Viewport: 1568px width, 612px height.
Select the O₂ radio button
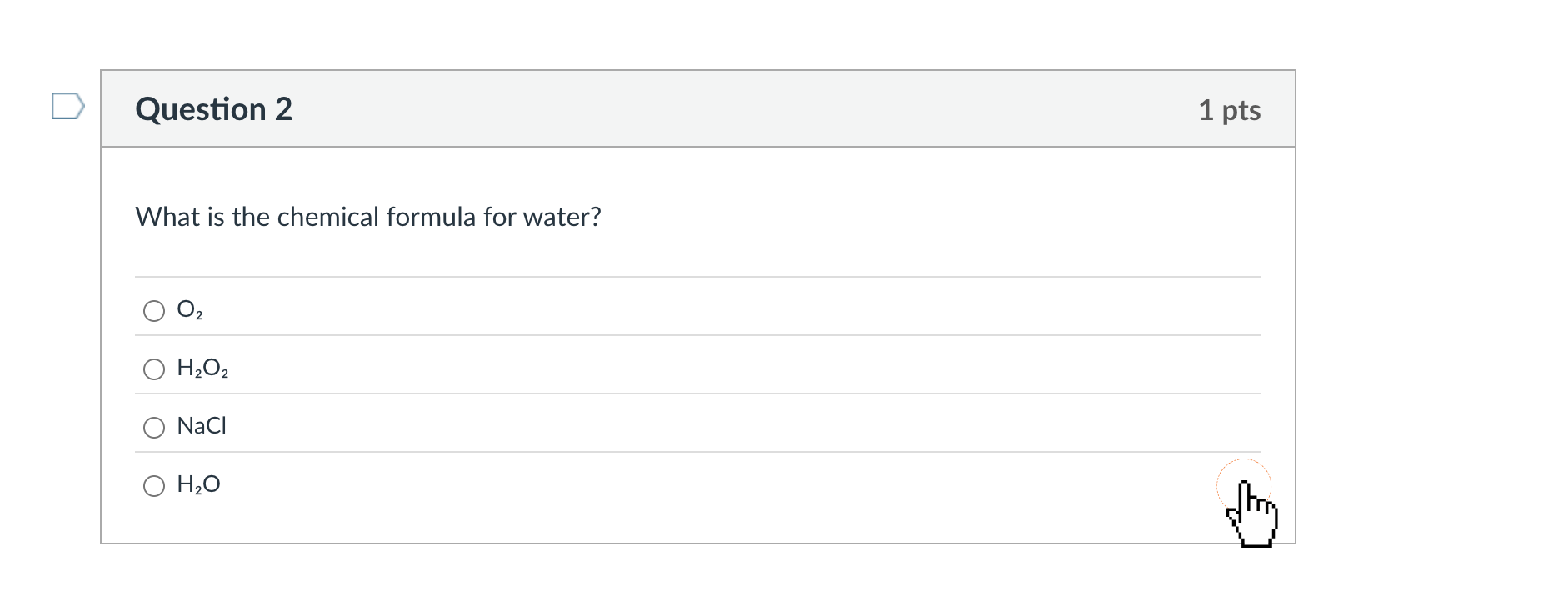tap(154, 311)
